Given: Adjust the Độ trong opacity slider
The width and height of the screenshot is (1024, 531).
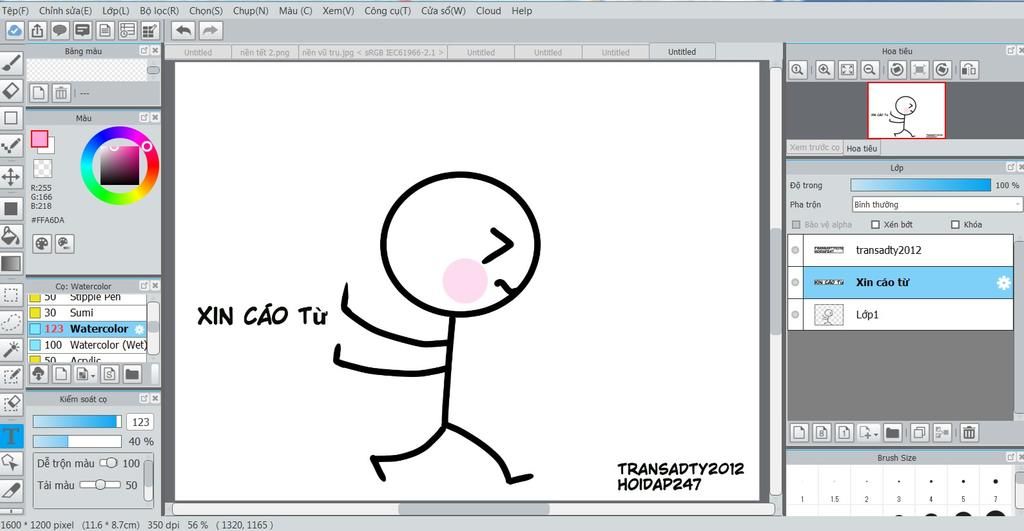Looking at the screenshot, I should click(921, 185).
